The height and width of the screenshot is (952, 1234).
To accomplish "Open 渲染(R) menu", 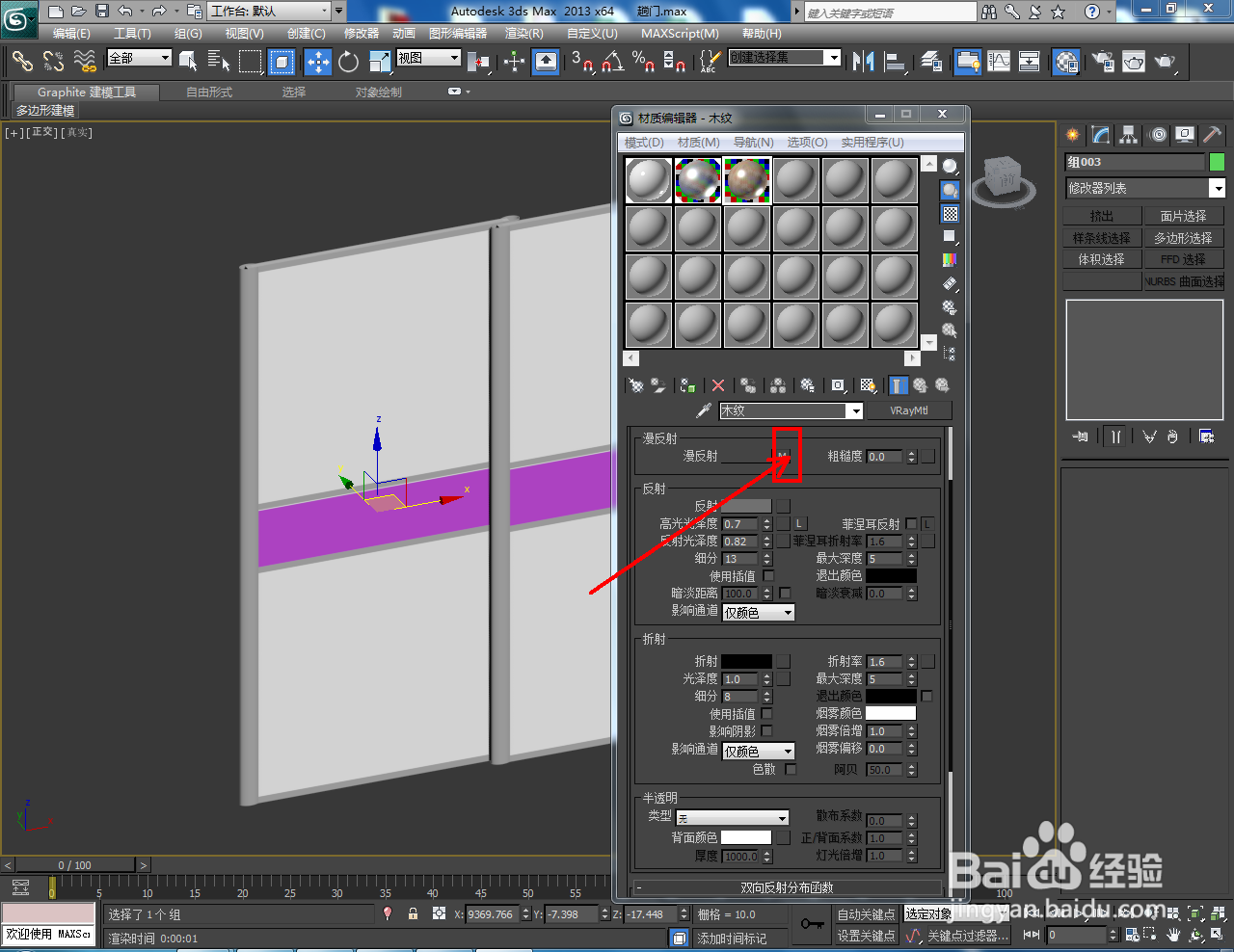I will click(524, 34).
